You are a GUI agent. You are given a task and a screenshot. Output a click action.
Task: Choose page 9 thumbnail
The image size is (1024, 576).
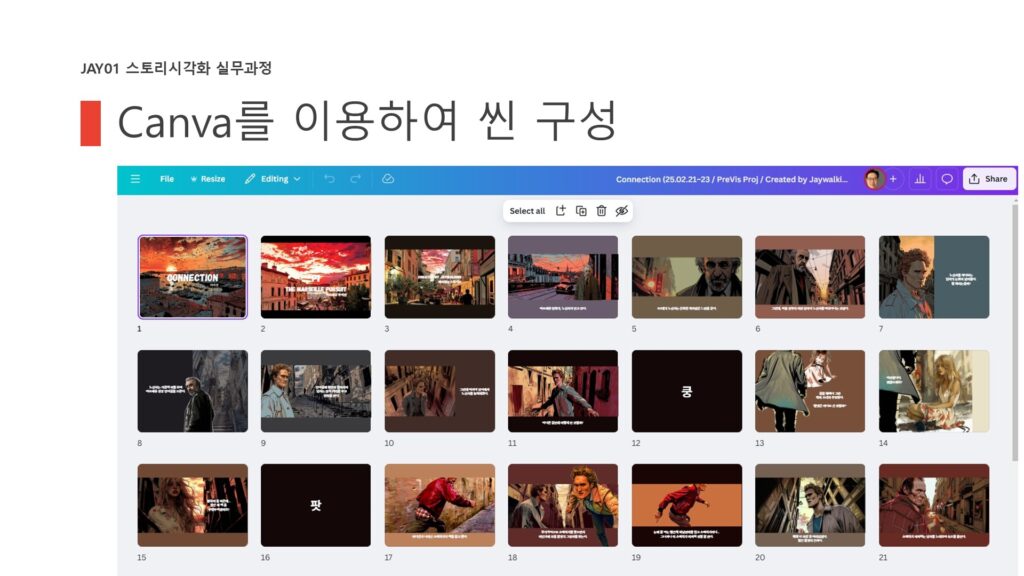[315, 391]
